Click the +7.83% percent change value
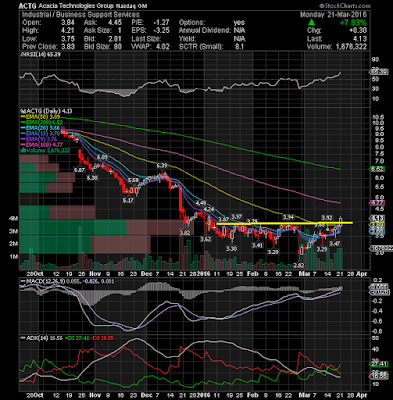 tap(353, 23)
